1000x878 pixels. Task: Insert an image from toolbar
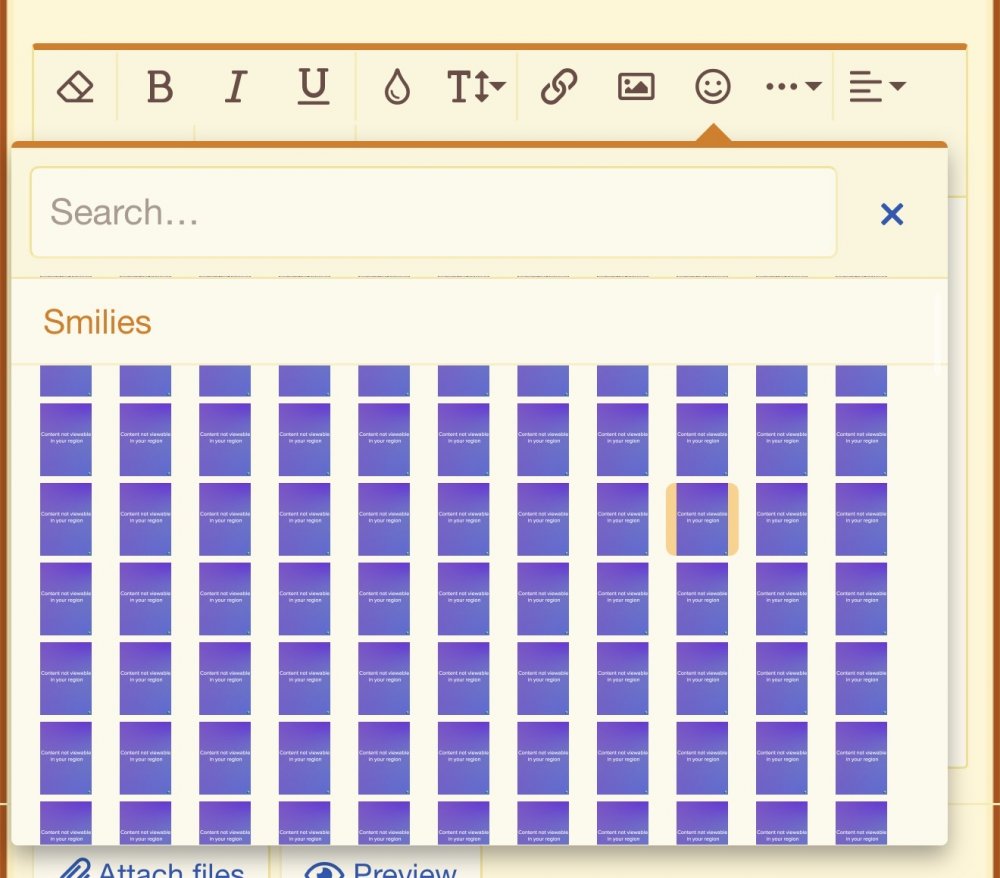click(636, 86)
